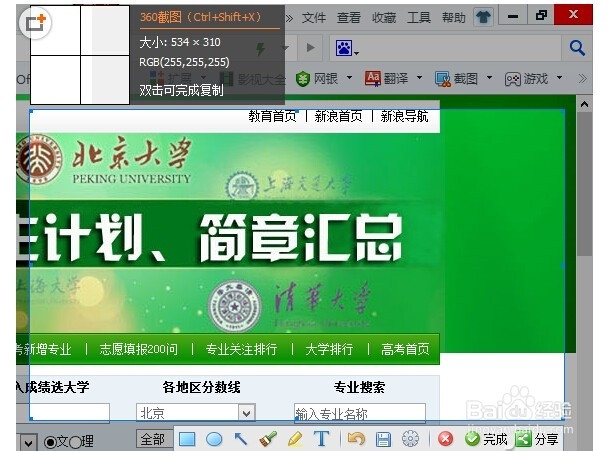
Task: Open the 查看 menu
Action: (349, 17)
